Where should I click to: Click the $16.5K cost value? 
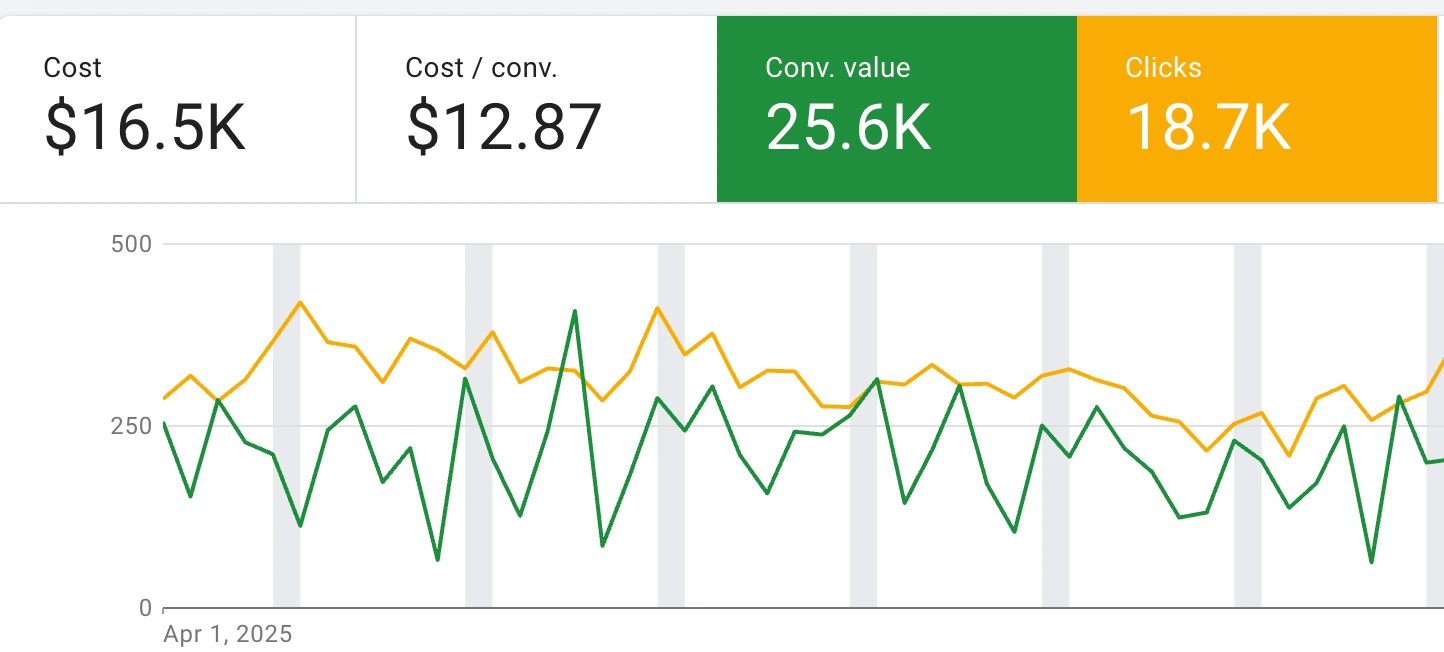tap(145, 127)
